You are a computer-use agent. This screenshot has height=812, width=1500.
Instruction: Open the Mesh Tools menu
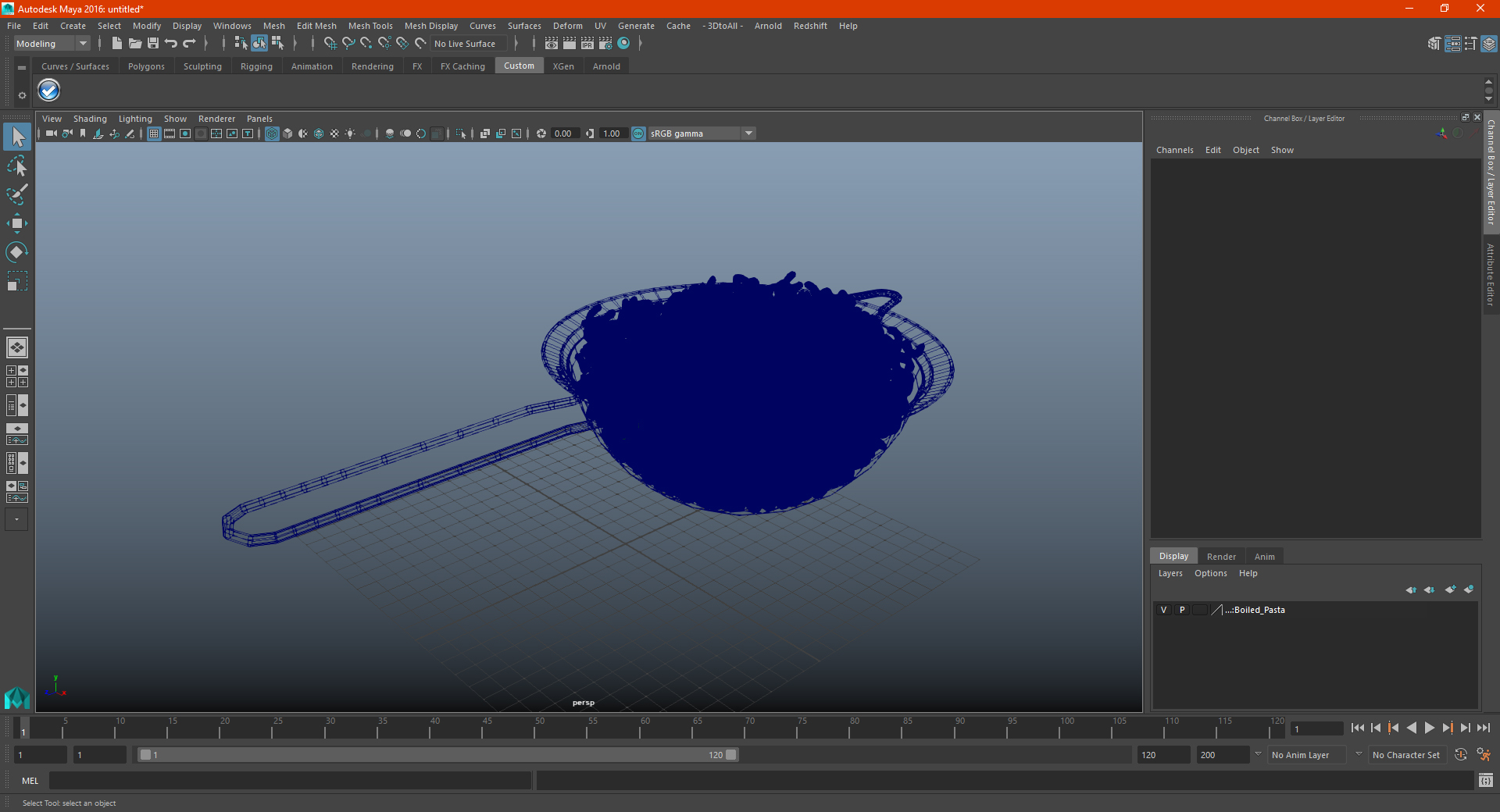[x=370, y=26]
